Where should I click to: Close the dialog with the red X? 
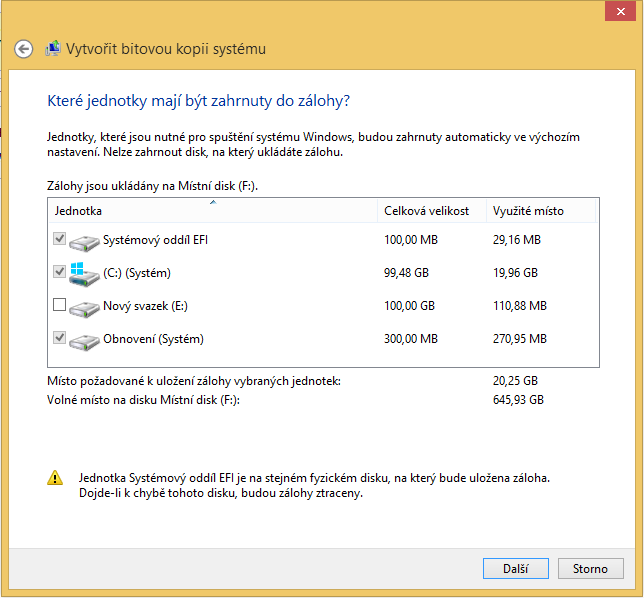click(x=621, y=12)
